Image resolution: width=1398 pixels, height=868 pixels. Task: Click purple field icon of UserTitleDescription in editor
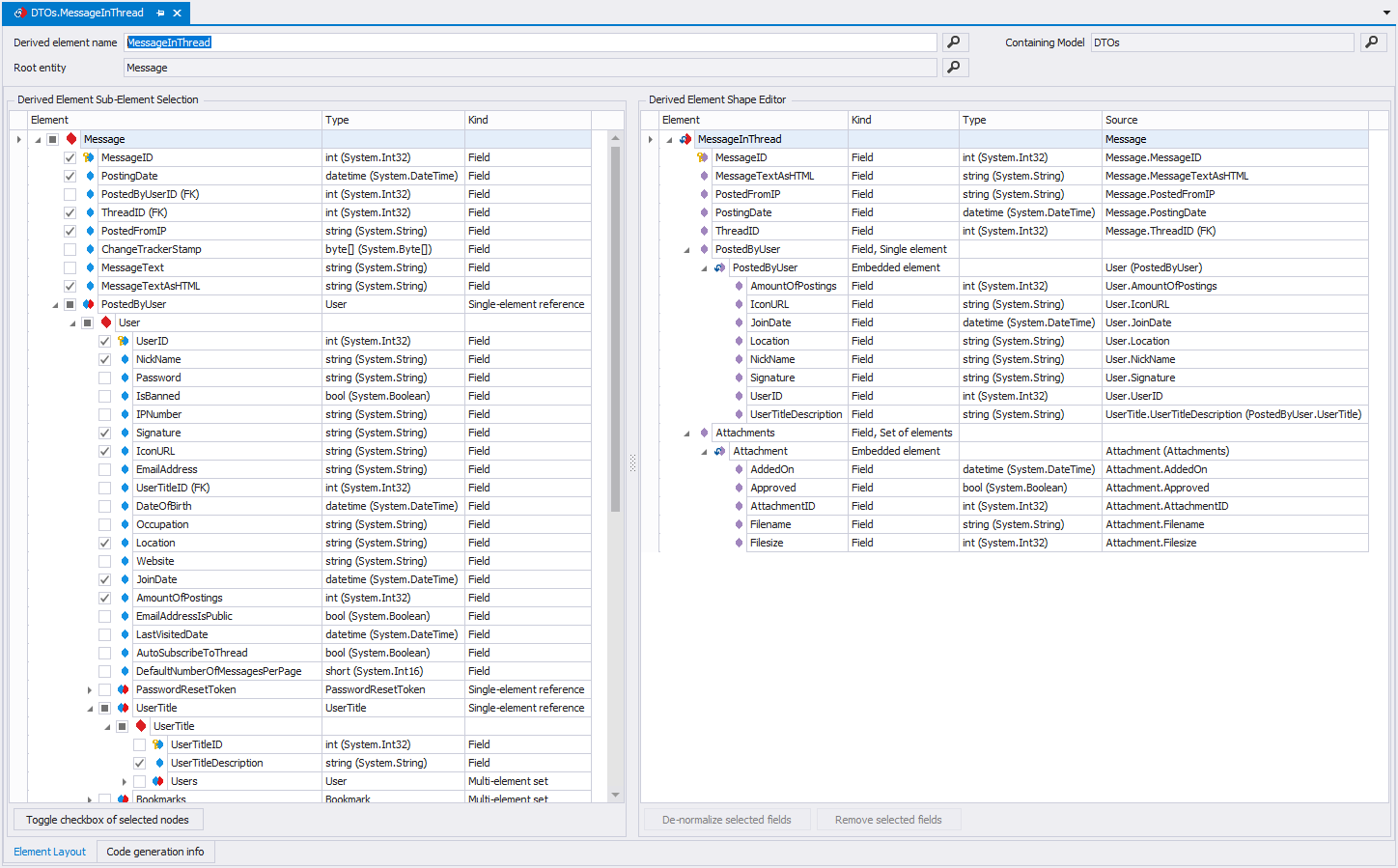pyautogui.click(x=739, y=414)
